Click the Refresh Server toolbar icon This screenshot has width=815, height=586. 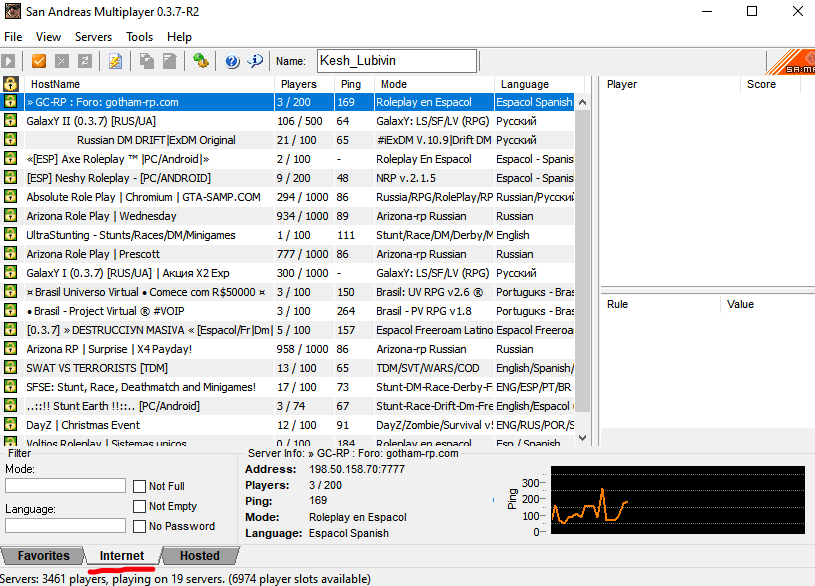85,61
